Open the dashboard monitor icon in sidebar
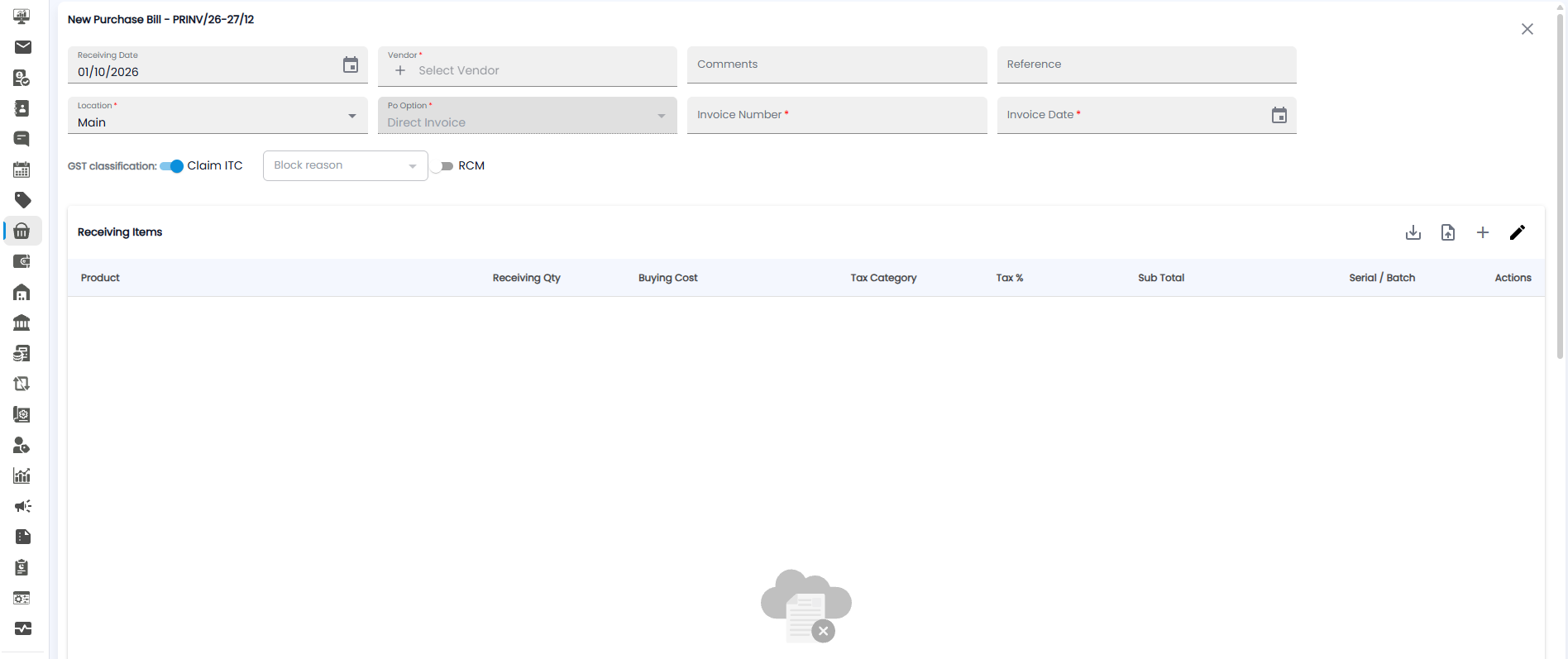Image resolution: width=1568 pixels, height=659 pixels. 22,17
